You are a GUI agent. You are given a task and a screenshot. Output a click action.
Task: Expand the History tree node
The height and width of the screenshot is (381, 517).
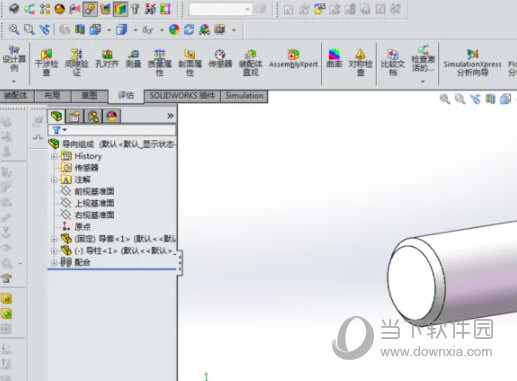tap(54, 156)
